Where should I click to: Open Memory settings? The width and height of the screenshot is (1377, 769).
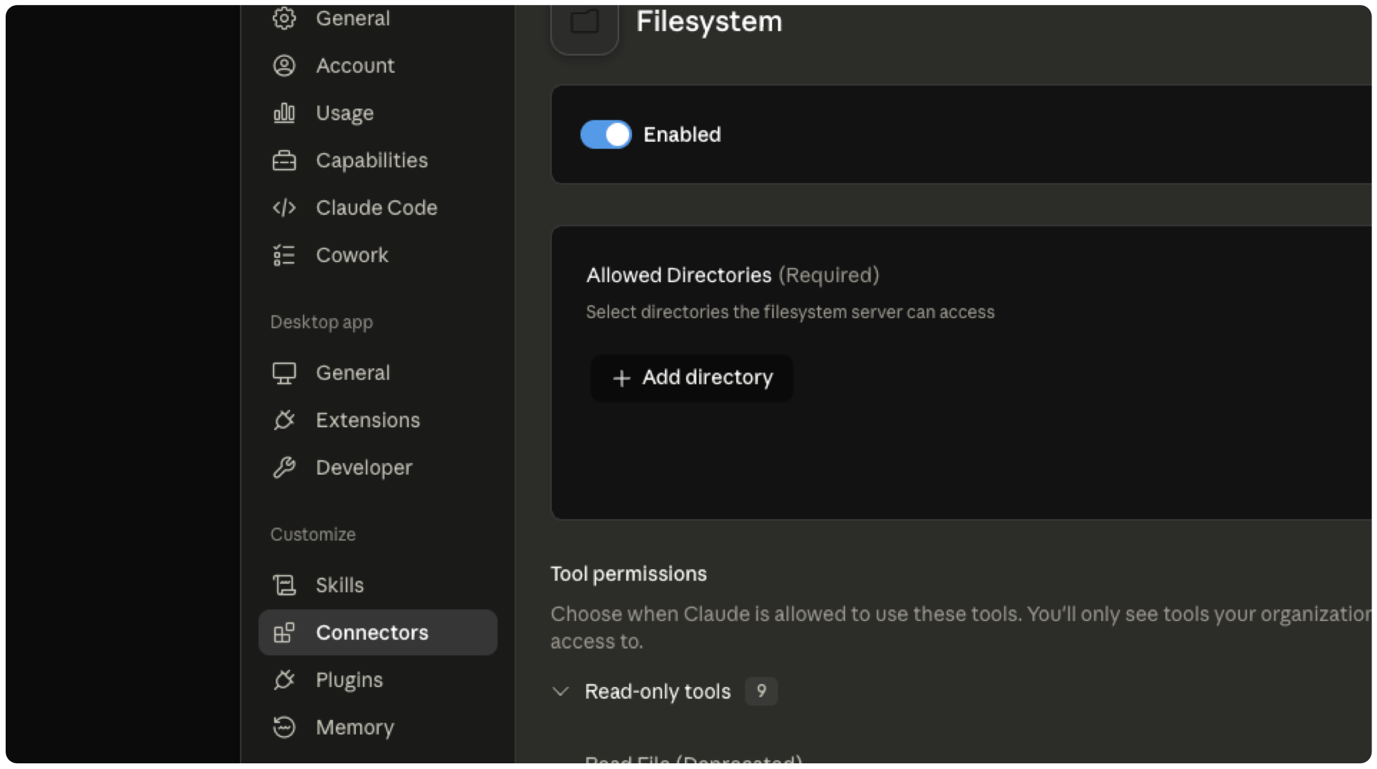378,728
